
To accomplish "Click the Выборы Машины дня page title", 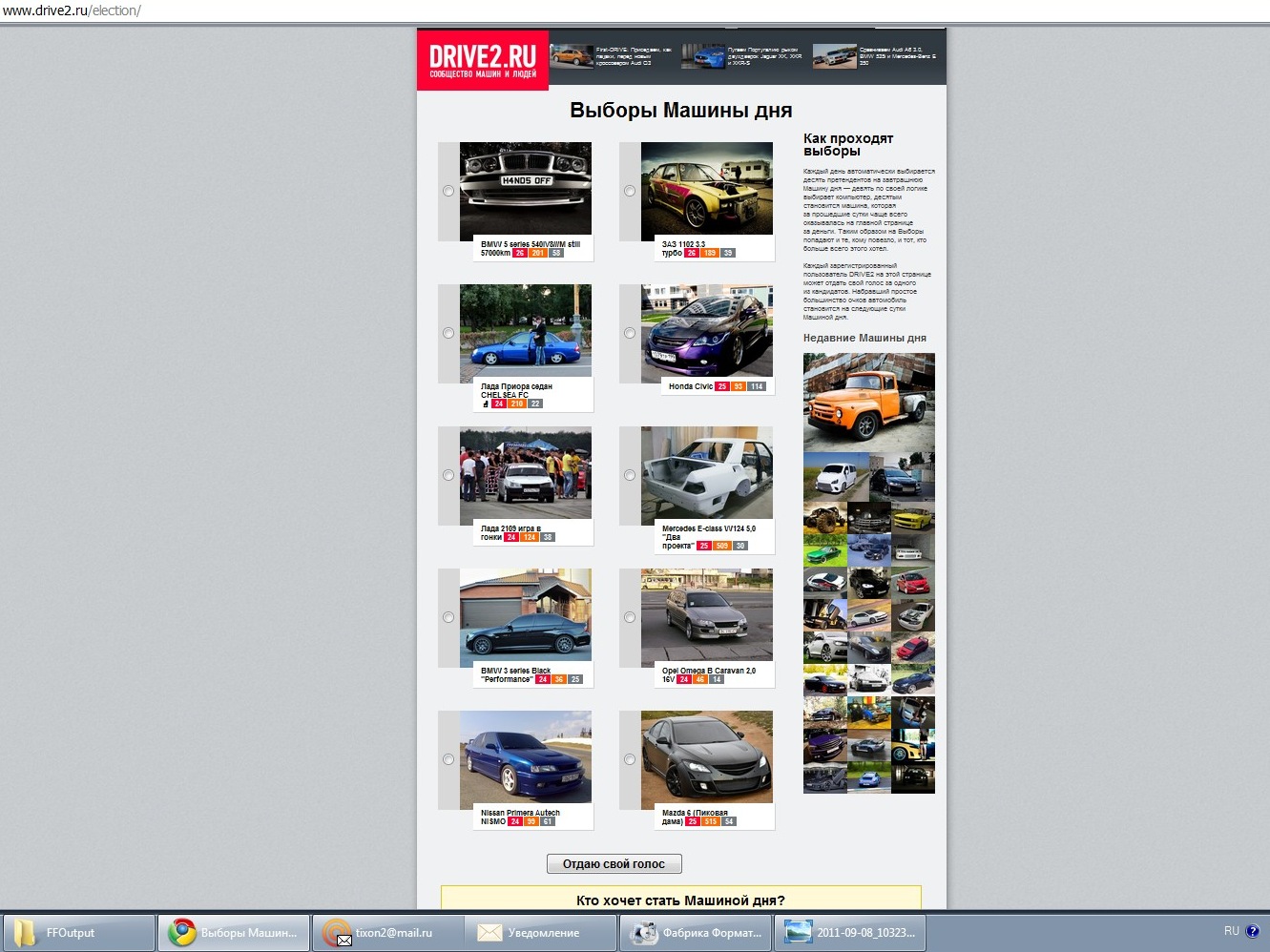I will tap(681, 110).
